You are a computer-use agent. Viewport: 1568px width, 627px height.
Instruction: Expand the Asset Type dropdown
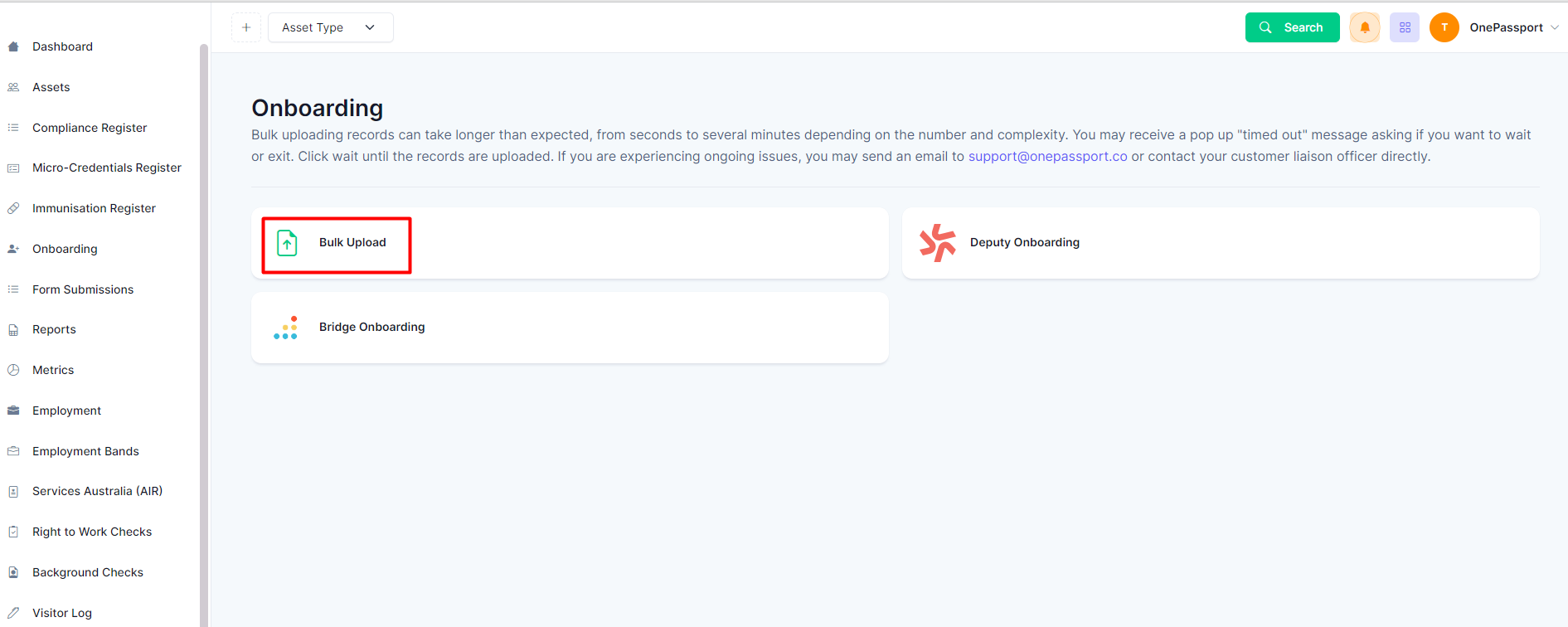pyautogui.click(x=330, y=27)
